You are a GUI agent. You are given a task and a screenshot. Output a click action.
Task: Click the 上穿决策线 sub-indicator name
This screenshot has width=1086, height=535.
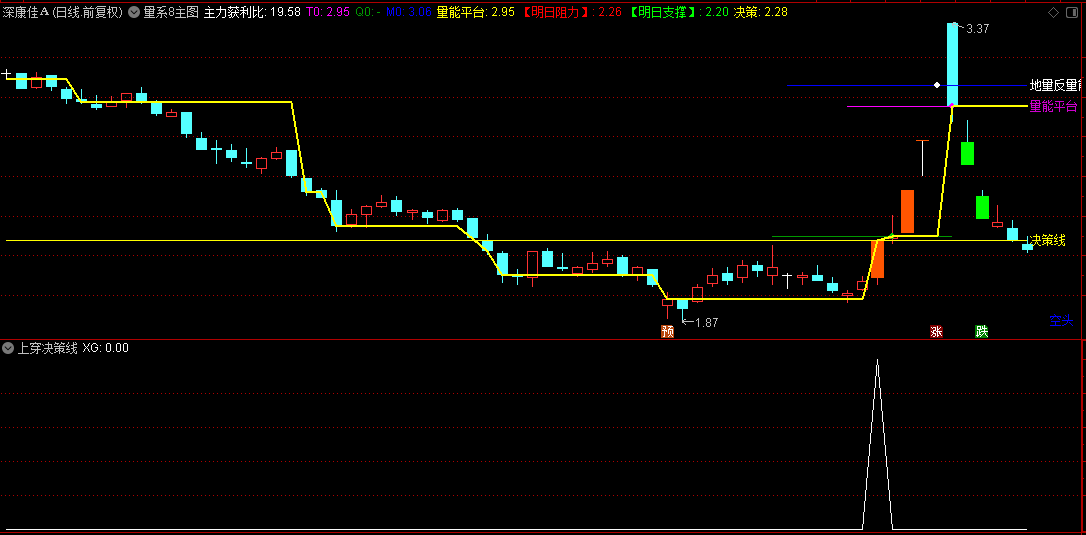(x=47, y=348)
